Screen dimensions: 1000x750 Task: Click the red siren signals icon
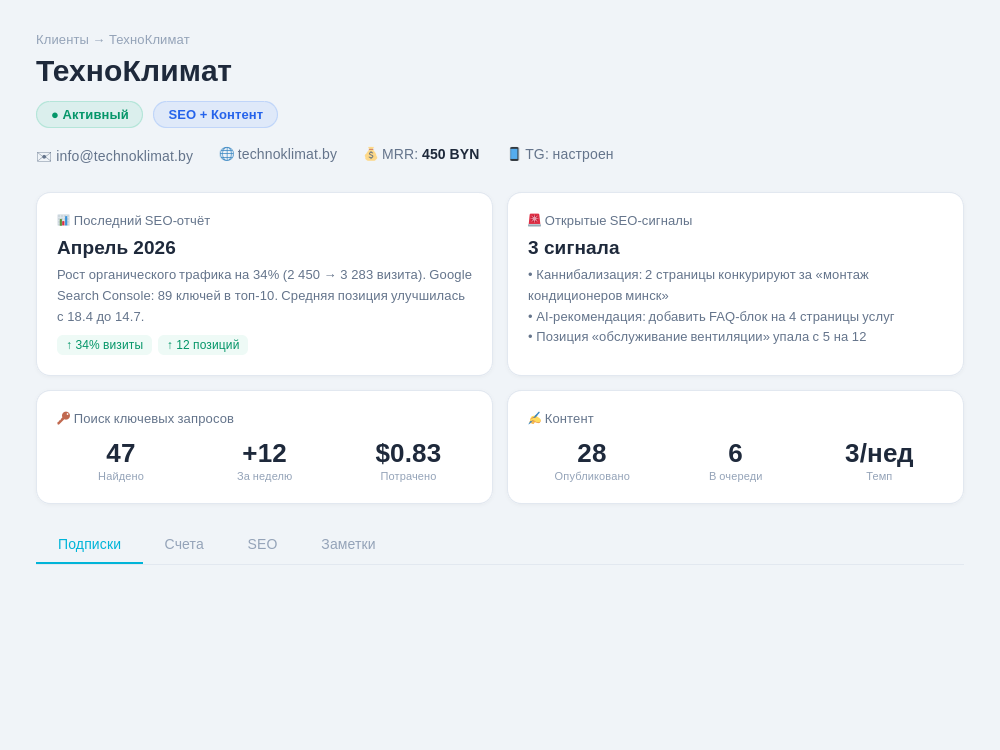pyautogui.click(x=534, y=220)
